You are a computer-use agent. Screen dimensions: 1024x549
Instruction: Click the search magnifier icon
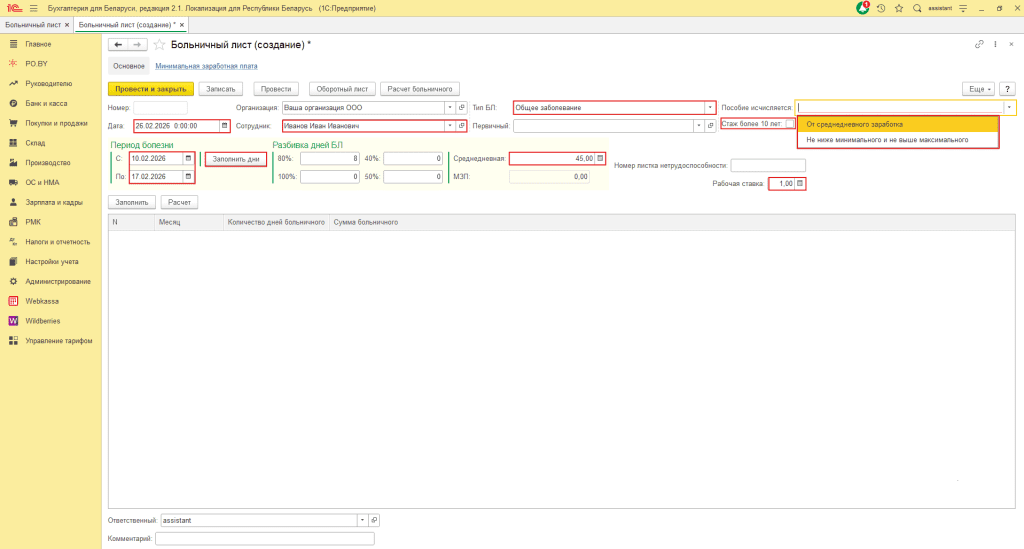coord(917,8)
